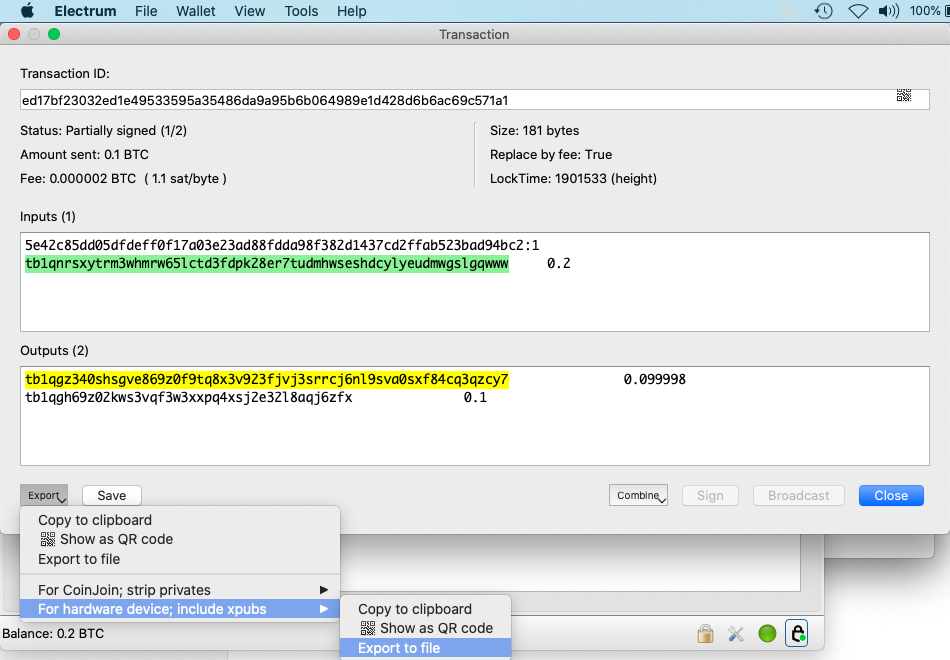Click the lock password icon in status bar
Viewport: 950px width, 660px height.
(705, 634)
